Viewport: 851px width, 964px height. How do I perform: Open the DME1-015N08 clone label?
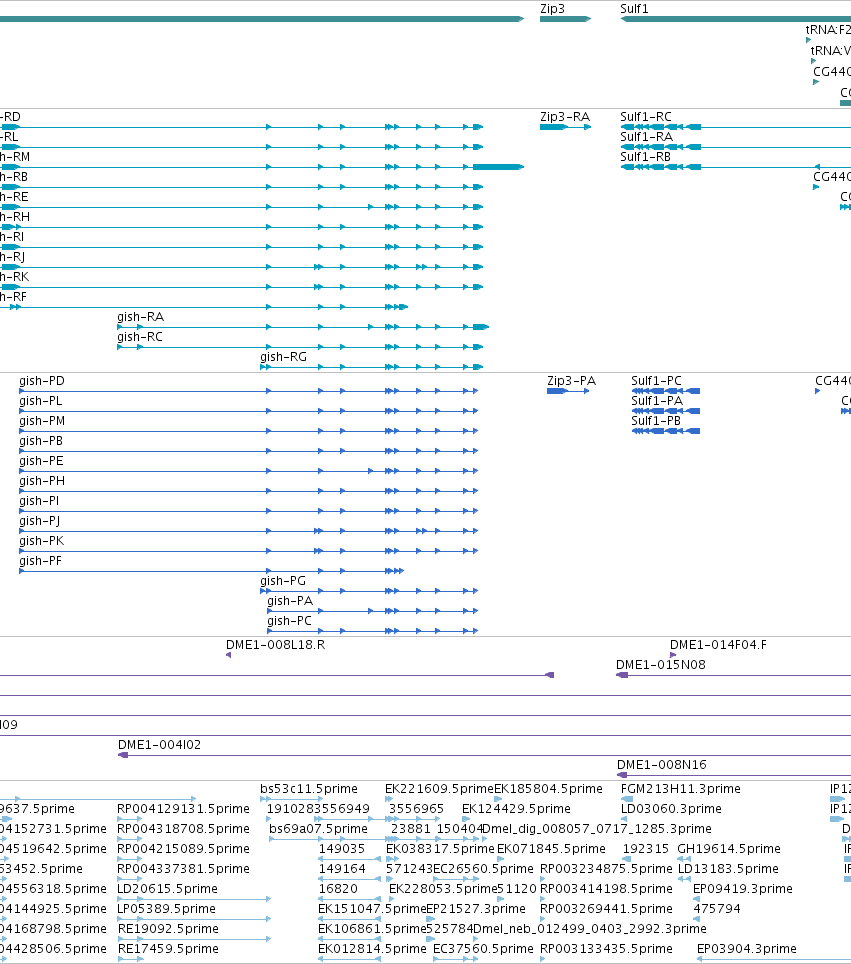click(x=660, y=665)
